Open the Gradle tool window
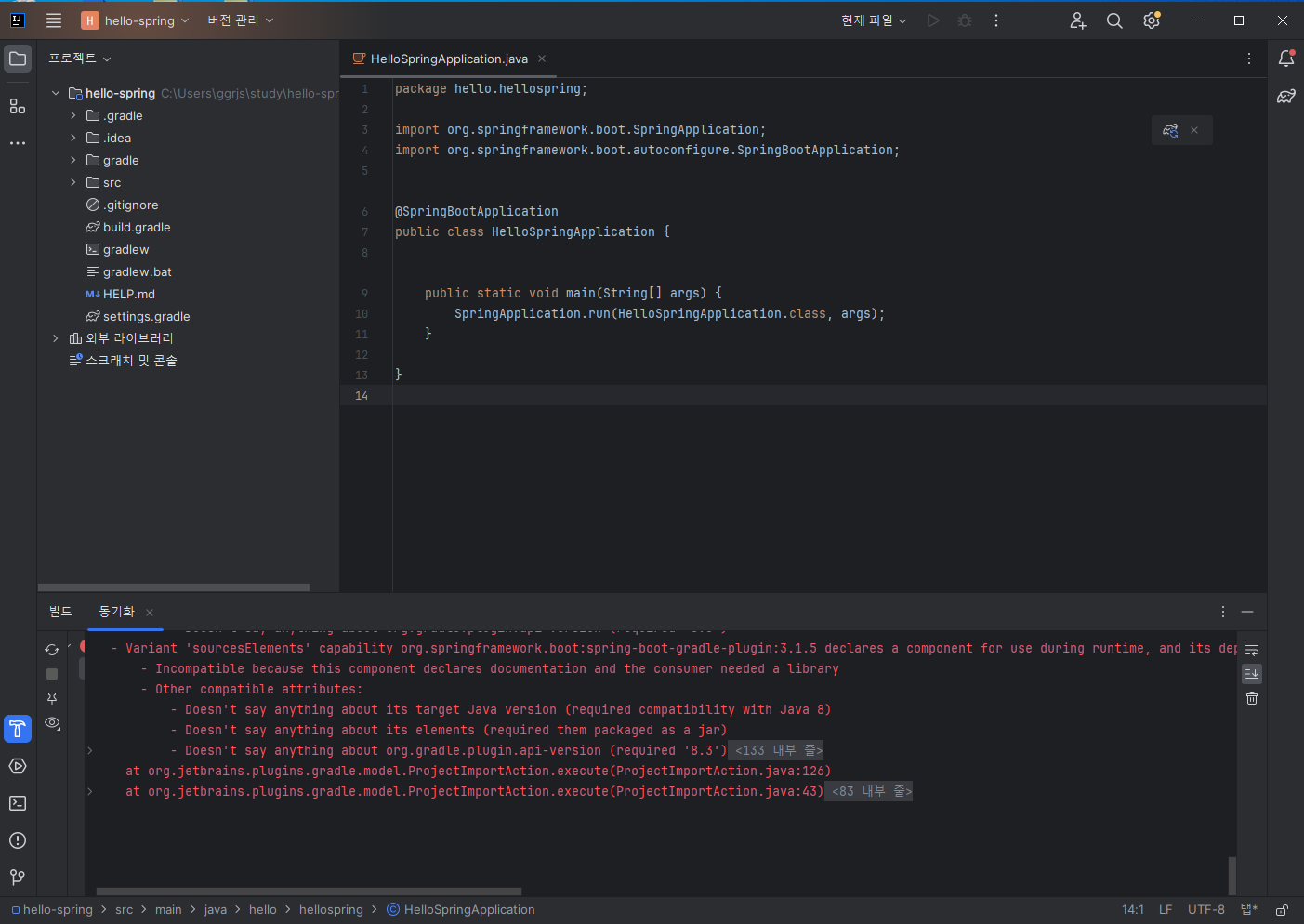 (x=1286, y=96)
